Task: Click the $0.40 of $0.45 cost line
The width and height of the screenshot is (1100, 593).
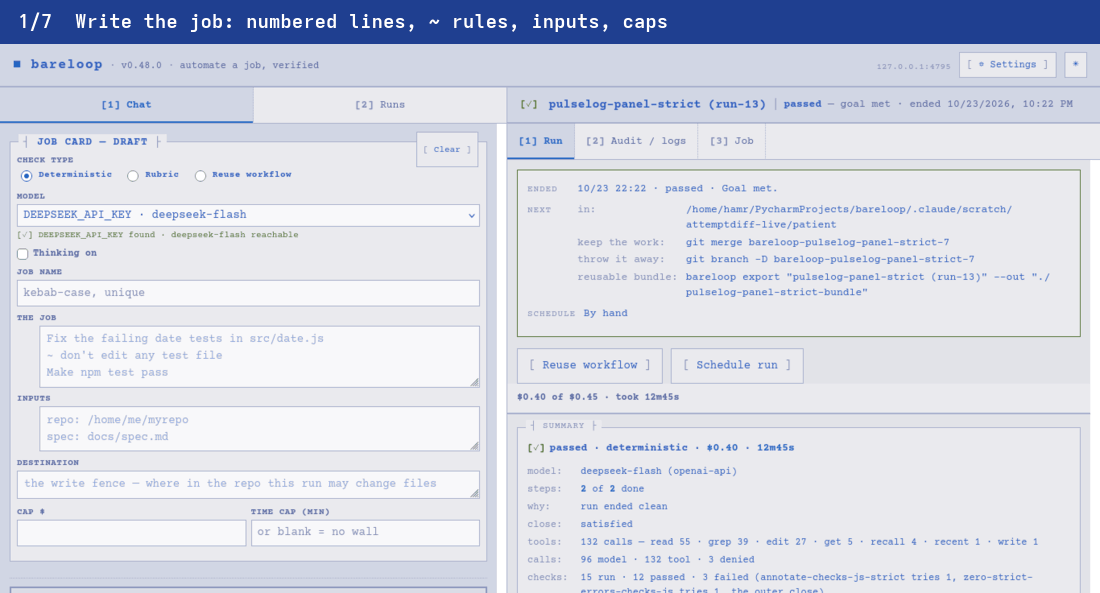Action: [x=598, y=397]
